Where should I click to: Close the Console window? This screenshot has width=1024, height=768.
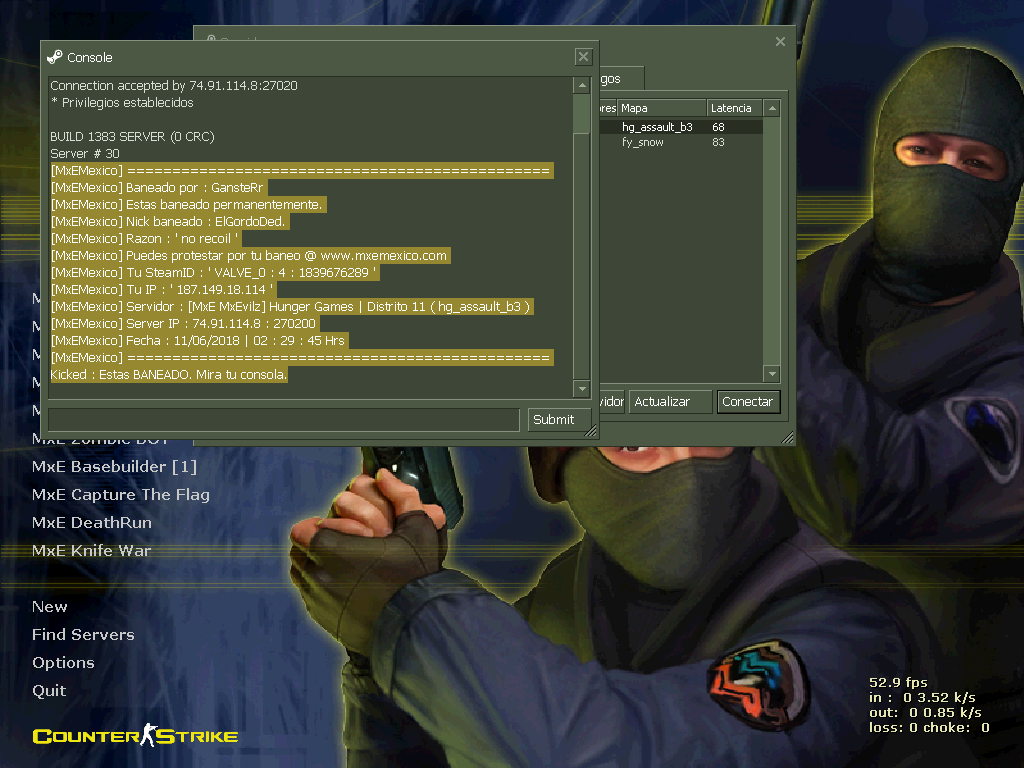583,57
